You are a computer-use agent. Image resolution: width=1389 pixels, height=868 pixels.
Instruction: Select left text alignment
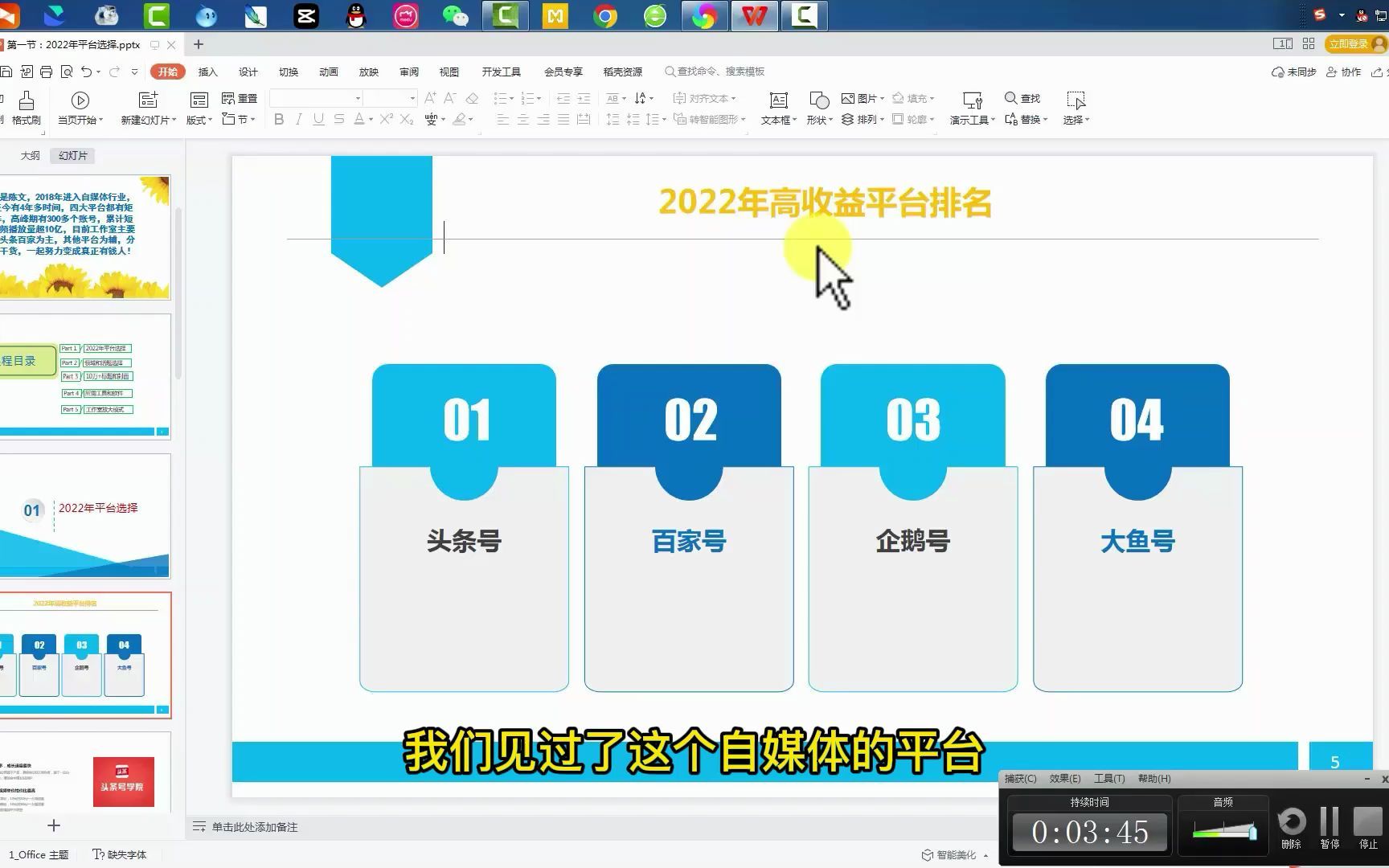502,119
